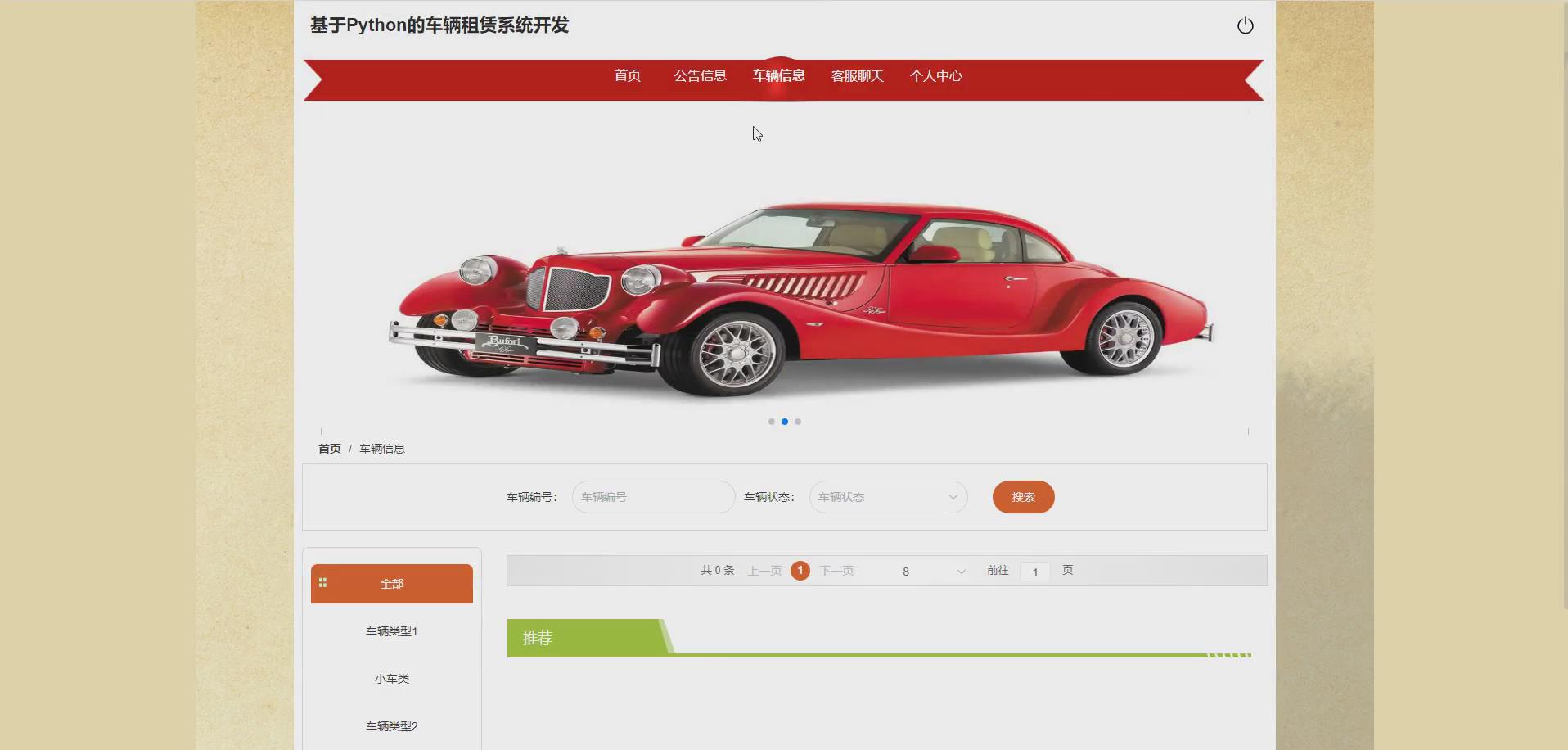Click the 车辆信息 breadcrumb text
Screen dimensions: 1568x750
click(x=381, y=449)
